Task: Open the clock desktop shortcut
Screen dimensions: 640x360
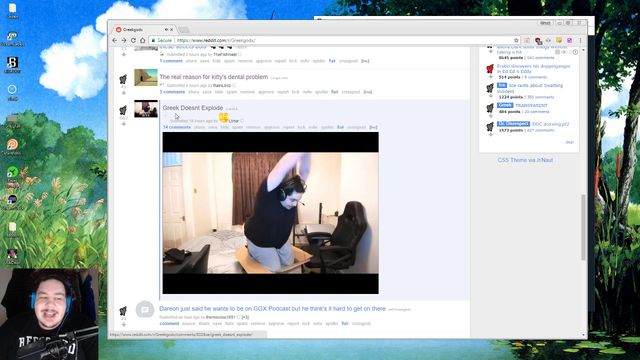Action: coord(12,89)
